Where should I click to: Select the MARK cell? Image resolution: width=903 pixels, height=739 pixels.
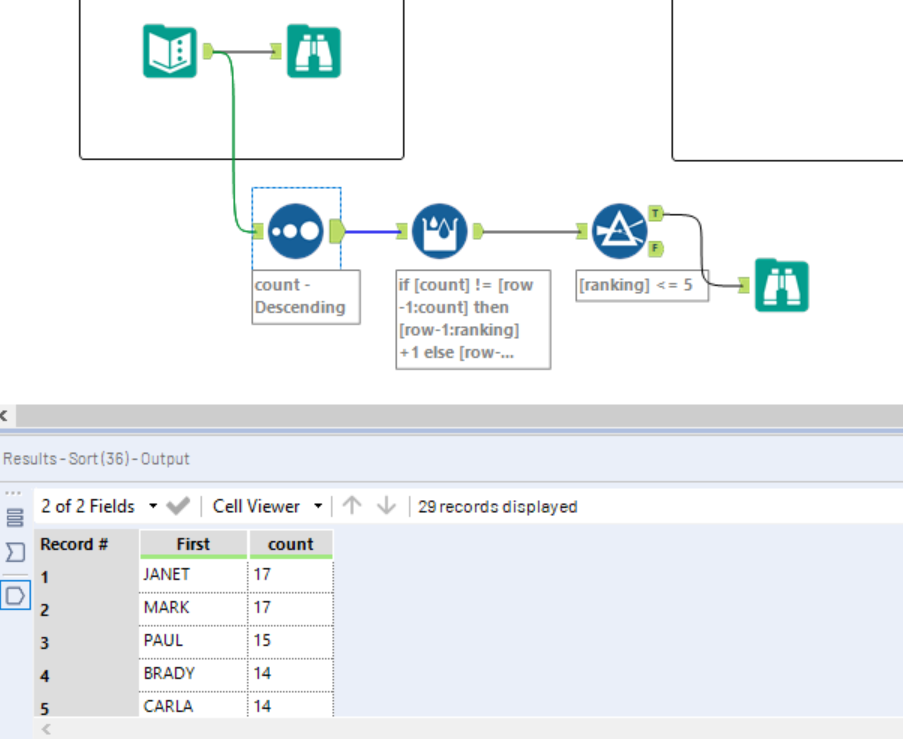point(194,608)
